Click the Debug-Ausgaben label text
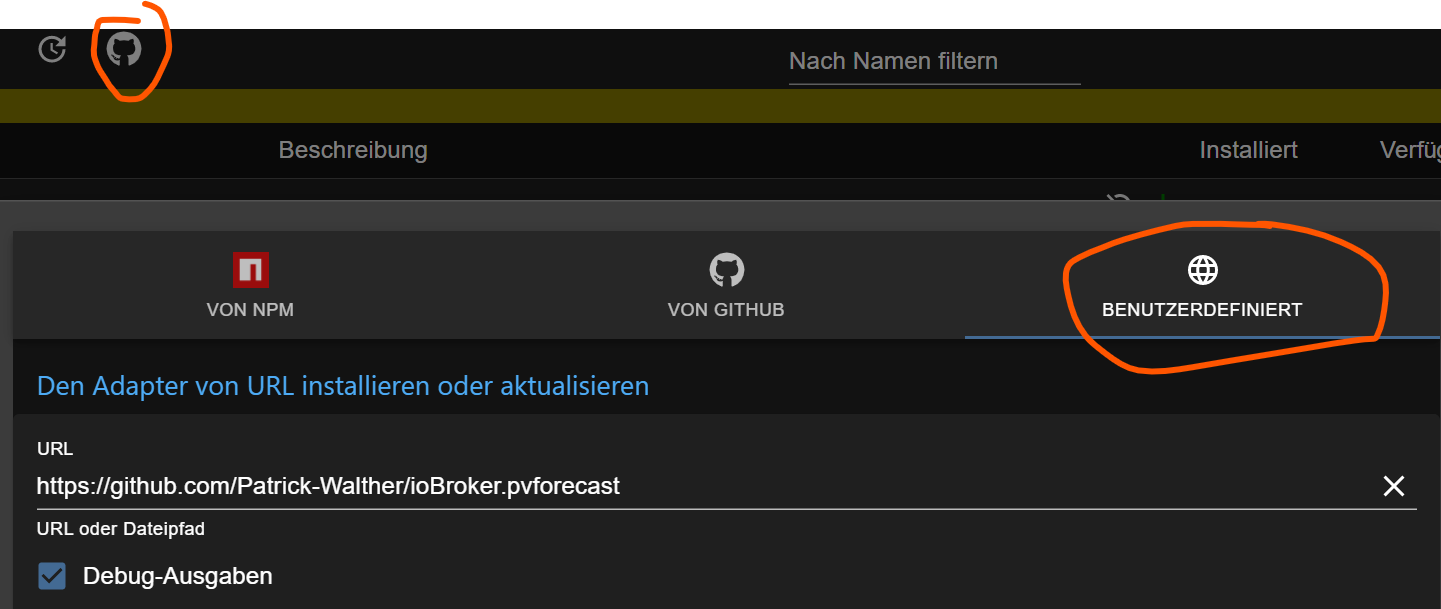 click(x=177, y=576)
